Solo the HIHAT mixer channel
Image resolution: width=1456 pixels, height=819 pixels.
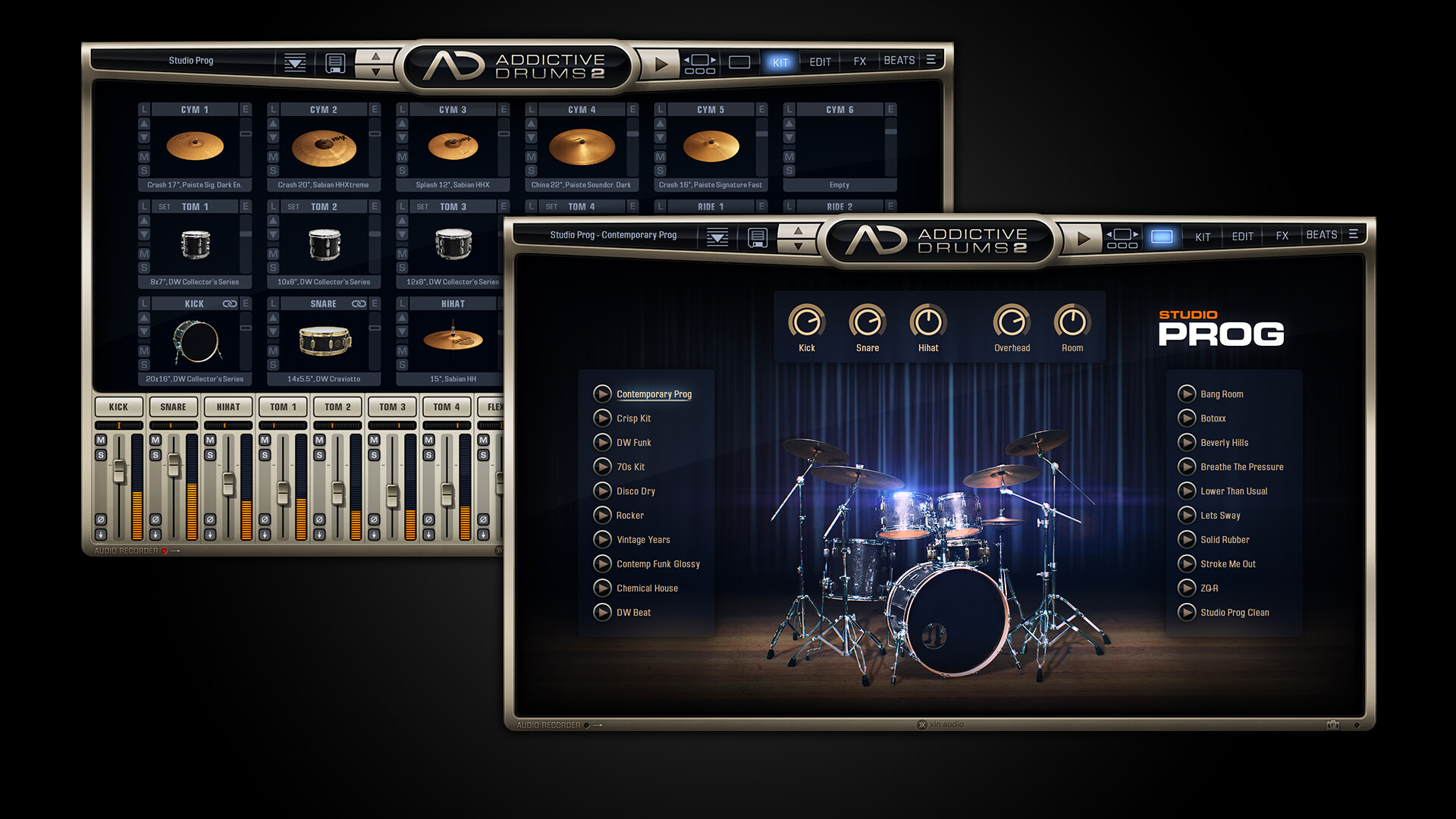(210, 455)
